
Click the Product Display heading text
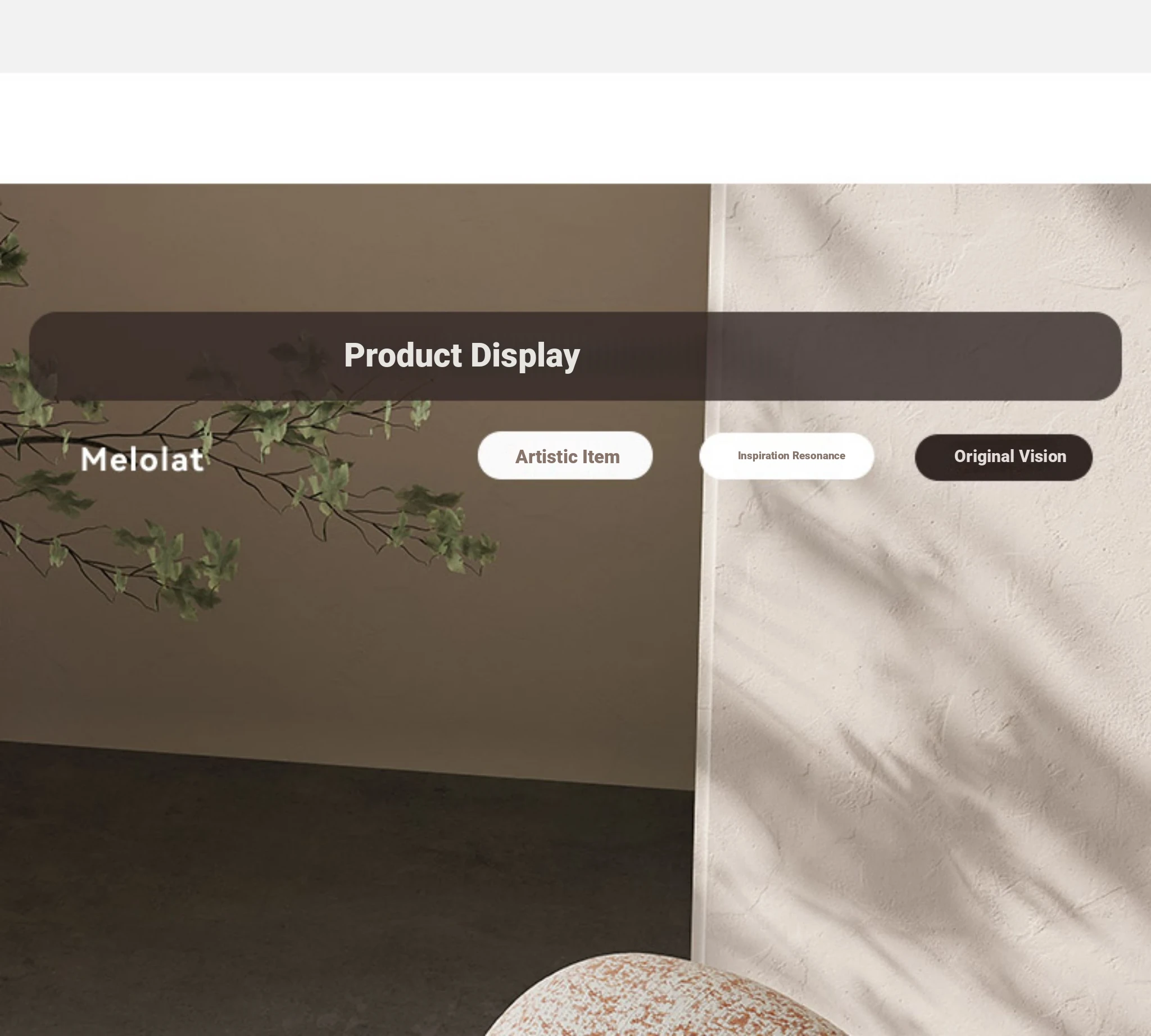pos(461,355)
